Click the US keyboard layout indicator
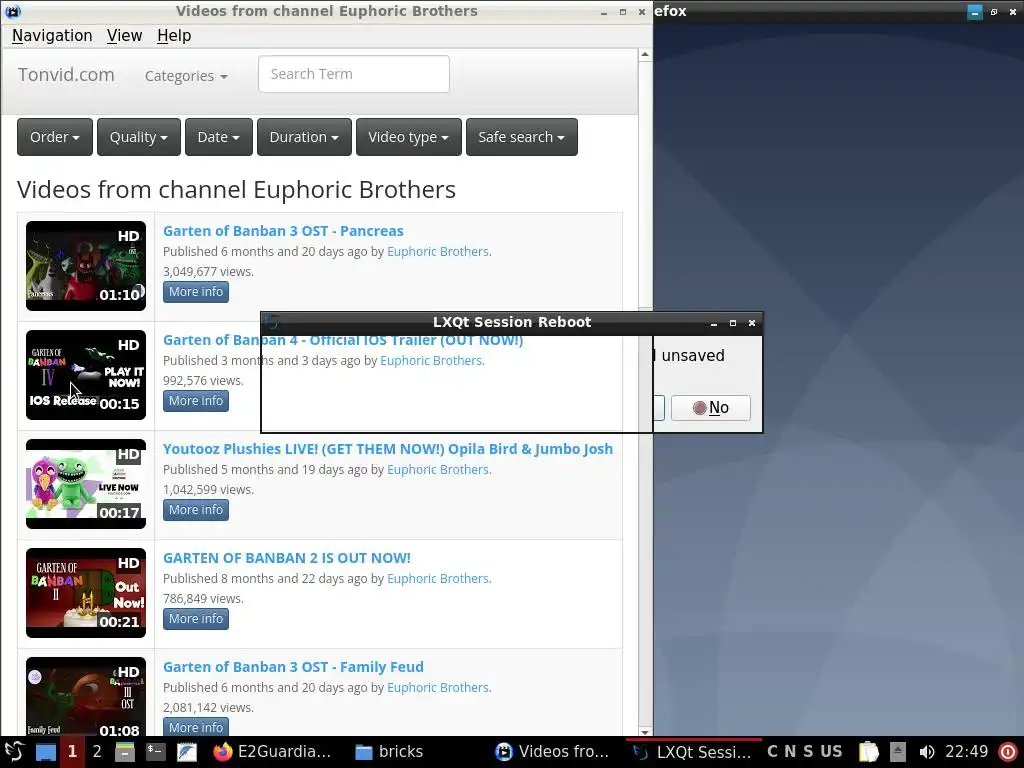This screenshot has height=768, width=1024. [831, 752]
